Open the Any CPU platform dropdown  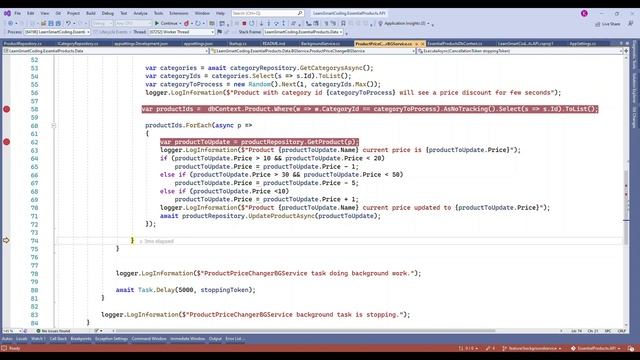click(133, 23)
